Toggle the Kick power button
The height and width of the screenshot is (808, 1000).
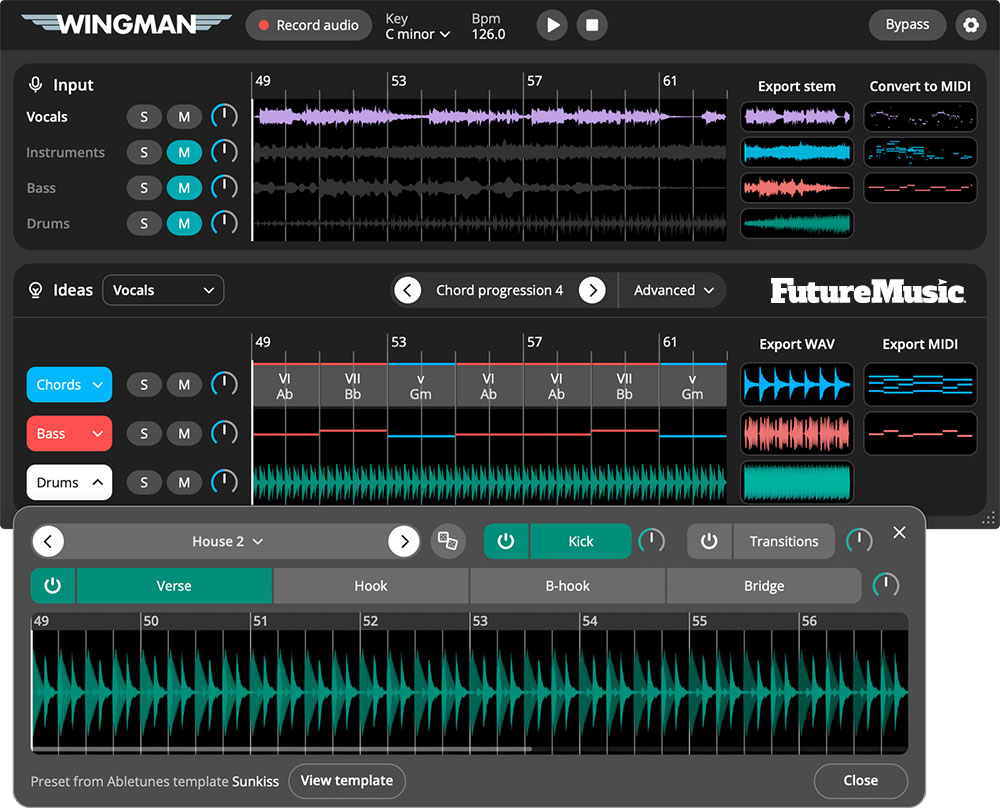coord(506,541)
